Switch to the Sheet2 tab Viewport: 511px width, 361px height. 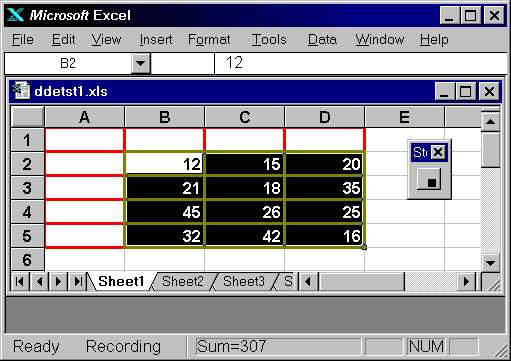click(183, 282)
